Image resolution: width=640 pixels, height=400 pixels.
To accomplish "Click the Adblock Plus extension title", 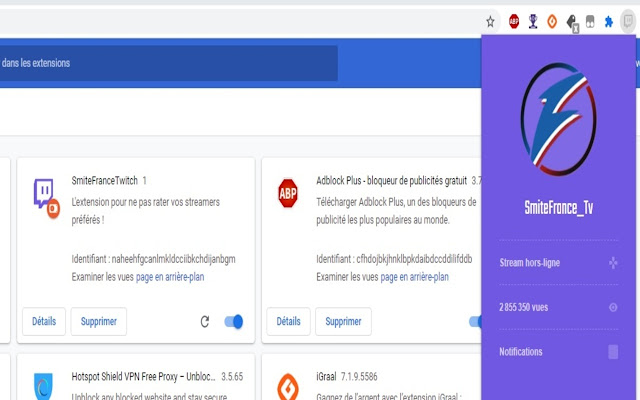I will click(391, 181).
